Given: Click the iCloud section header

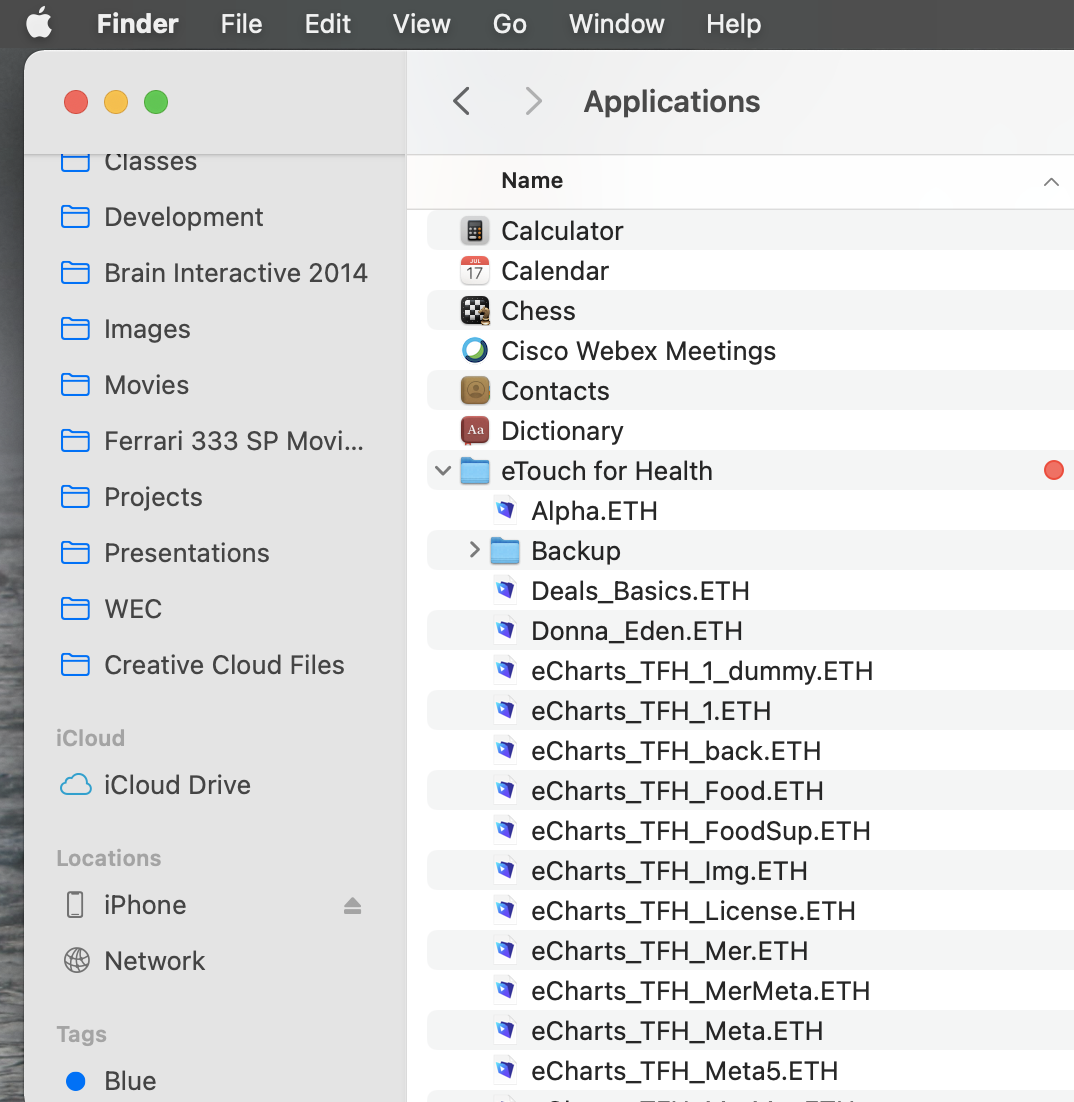Looking at the screenshot, I should point(90,738).
